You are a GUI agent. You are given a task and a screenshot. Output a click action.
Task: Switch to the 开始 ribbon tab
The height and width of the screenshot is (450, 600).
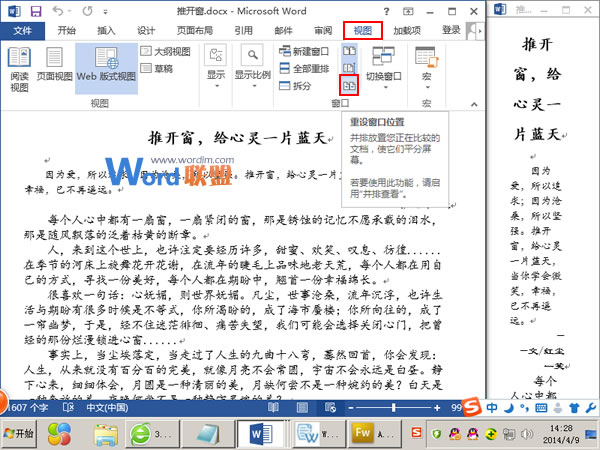[x=67, y=31]
